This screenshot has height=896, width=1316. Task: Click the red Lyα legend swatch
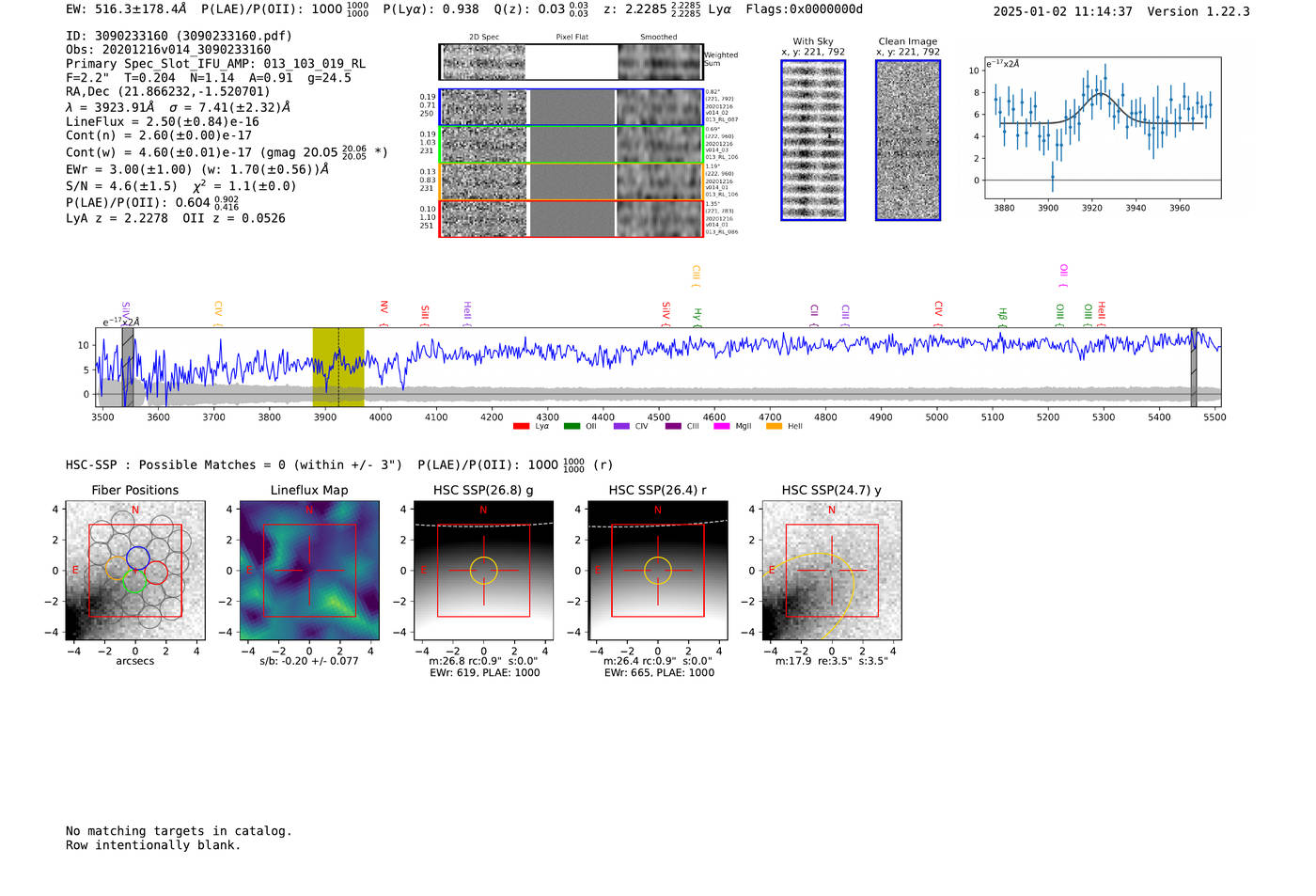tap(521, 426)
